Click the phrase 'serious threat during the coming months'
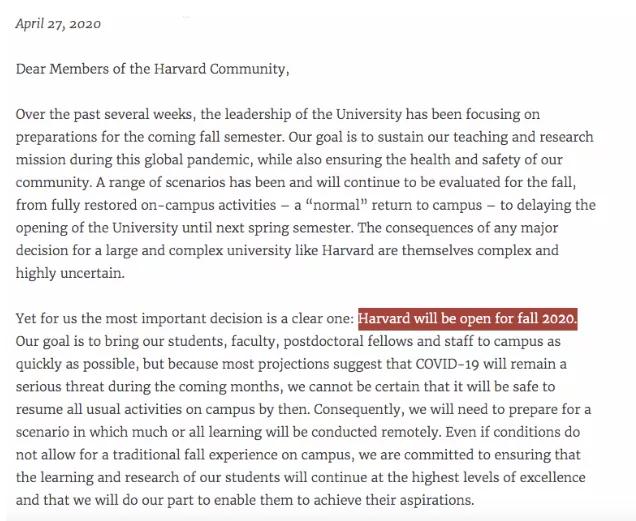 148,387
